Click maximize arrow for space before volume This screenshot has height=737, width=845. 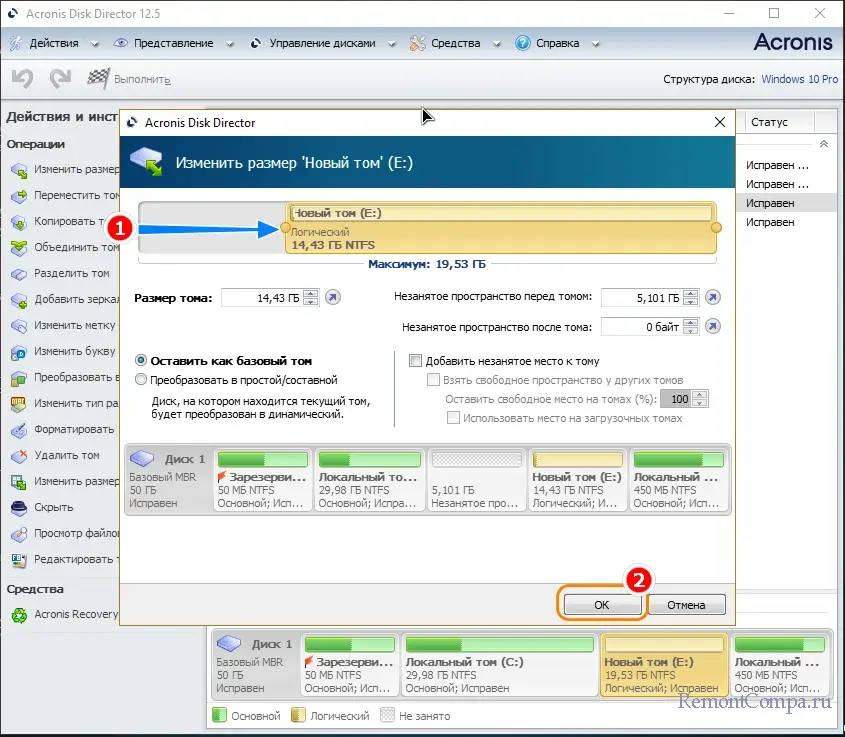pyautogui.click(x=713, y=297)
